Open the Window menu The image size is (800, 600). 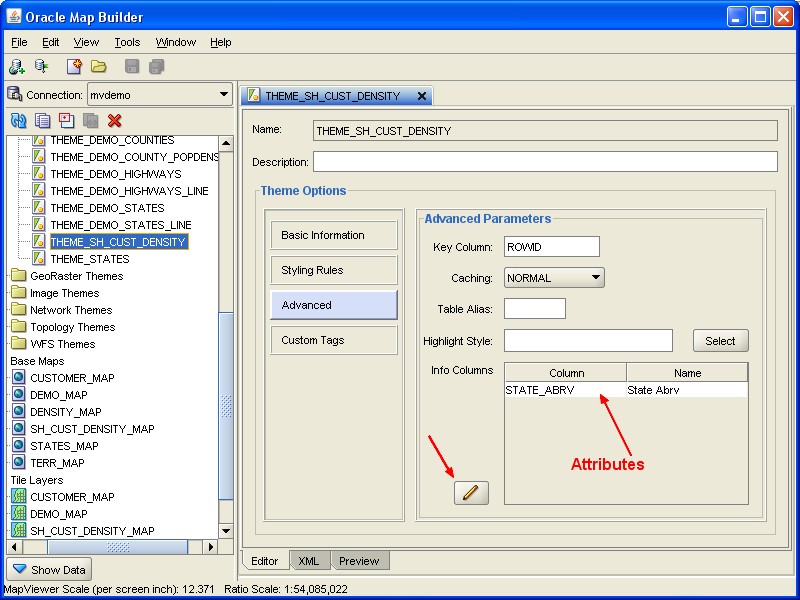point(176,42)
